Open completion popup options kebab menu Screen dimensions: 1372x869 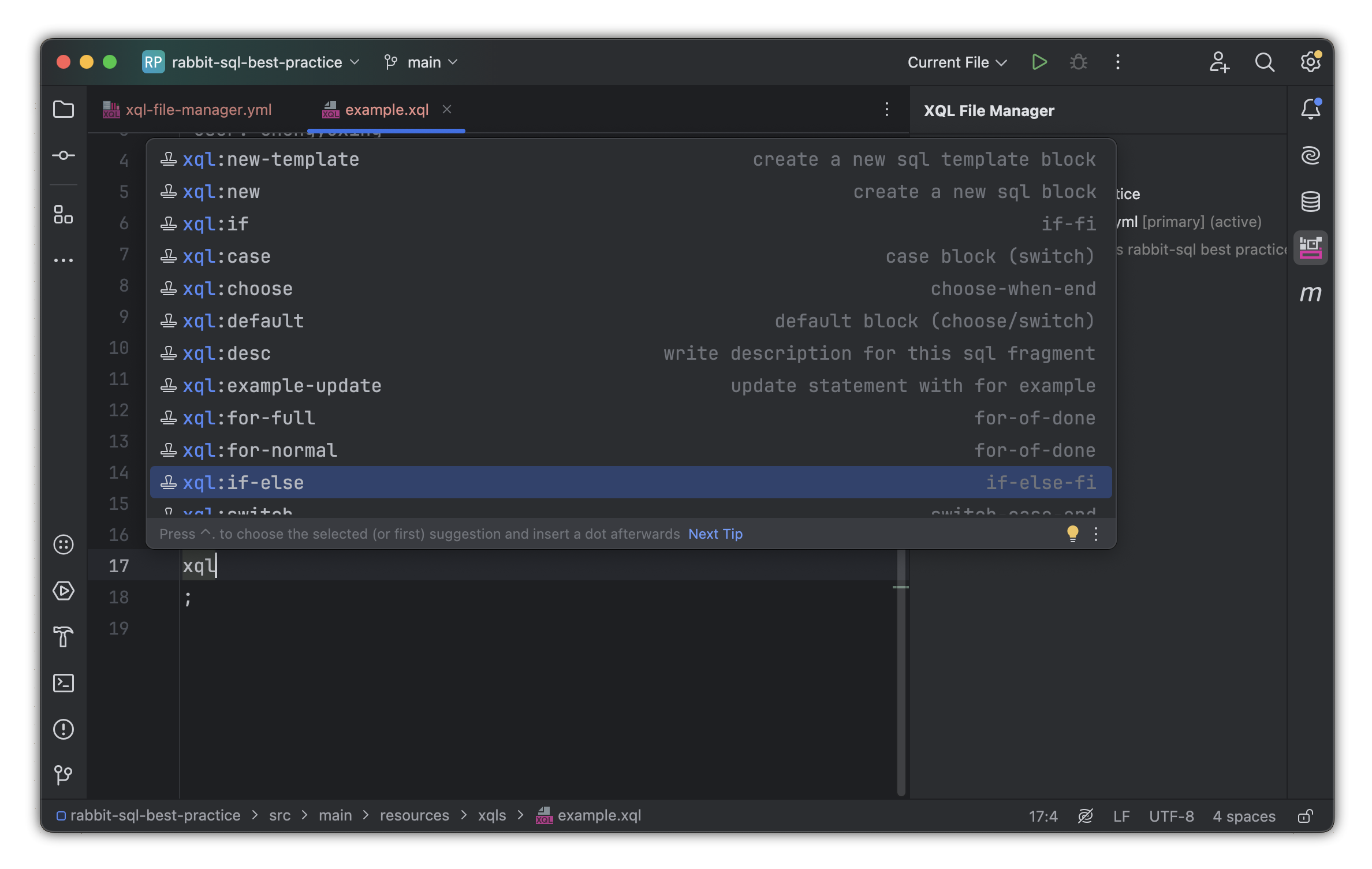pyautogui.click(x=1096, y=534)
